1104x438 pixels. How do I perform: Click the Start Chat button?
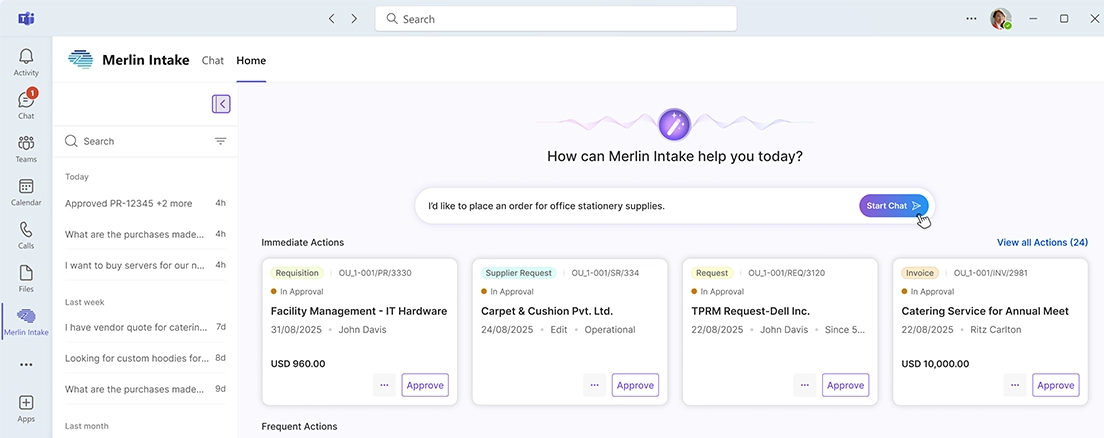click(893, 206)
